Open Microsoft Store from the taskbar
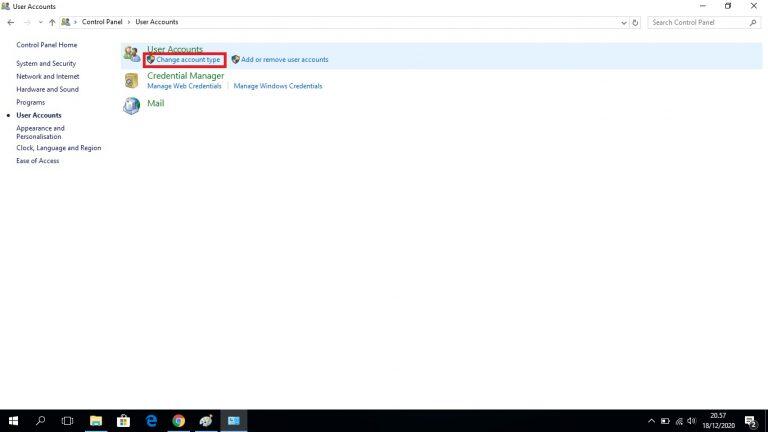 click(124, 421)
